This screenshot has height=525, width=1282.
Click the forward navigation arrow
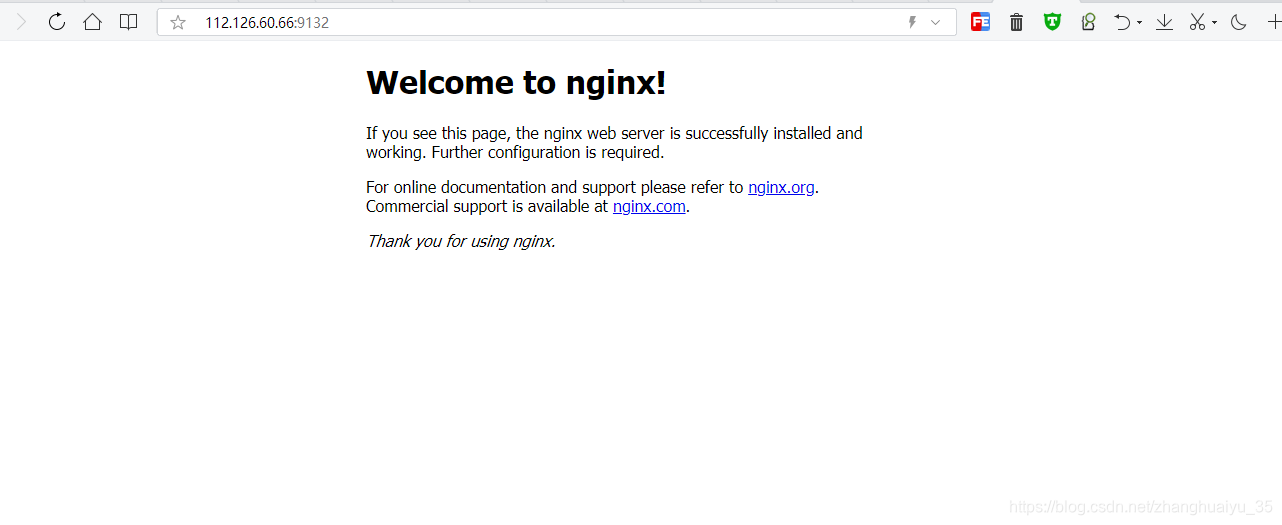(x=21, y=22)
